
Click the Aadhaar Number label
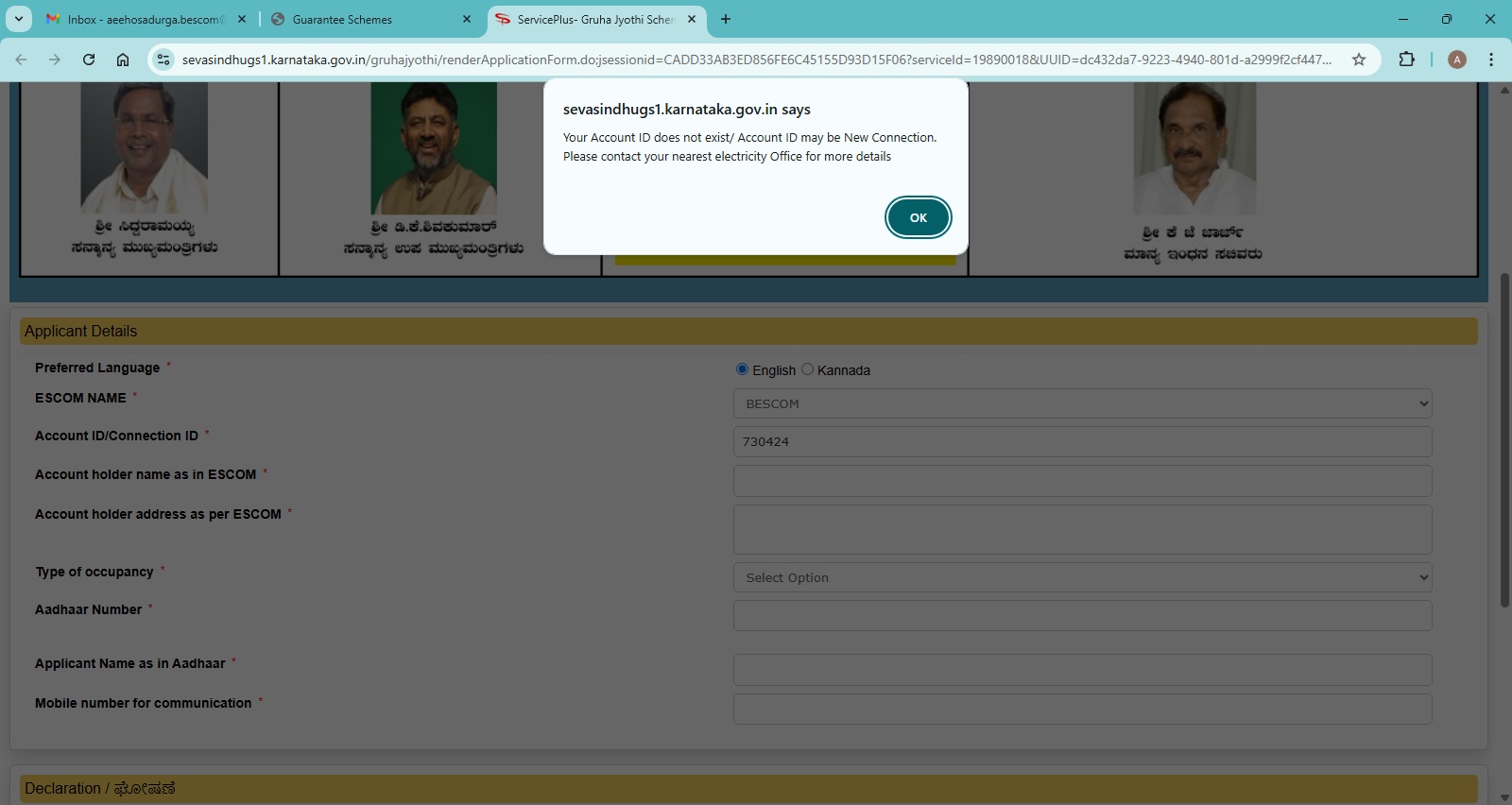89,609
